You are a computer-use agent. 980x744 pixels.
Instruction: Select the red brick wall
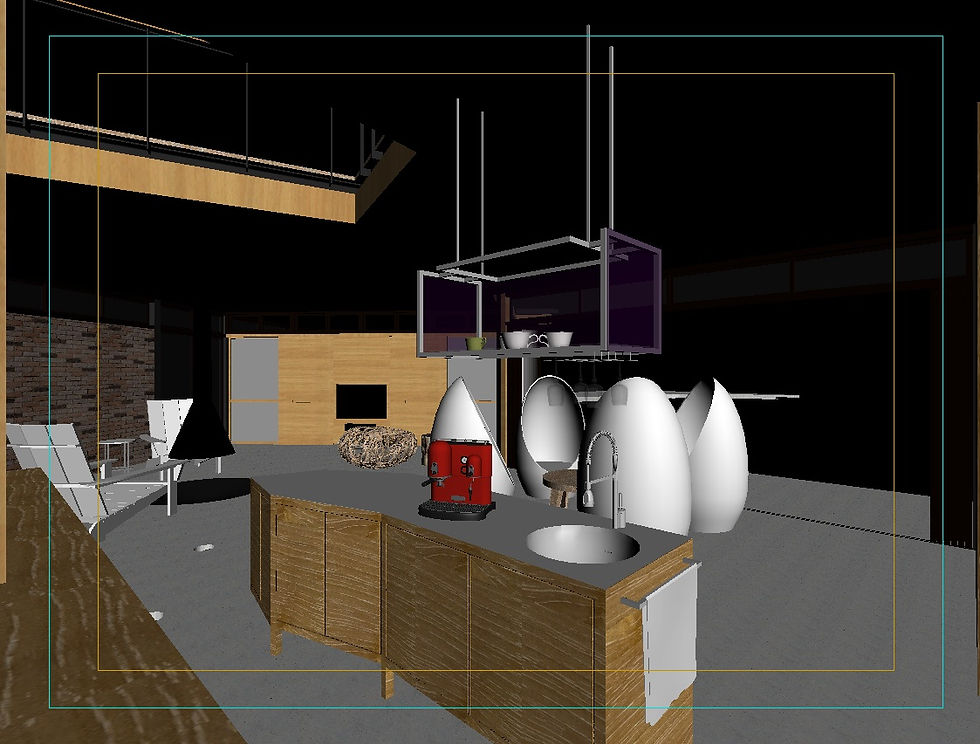click(x=80, y=382)
